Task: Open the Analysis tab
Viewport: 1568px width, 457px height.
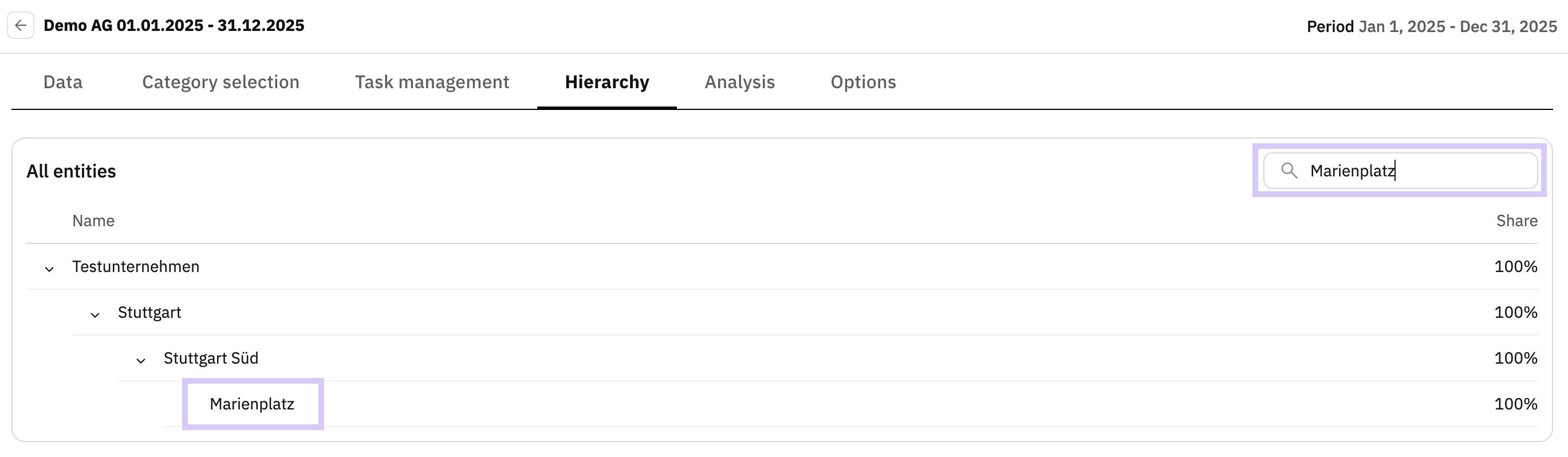Action: pyautogui.click(x=739, y=82)
